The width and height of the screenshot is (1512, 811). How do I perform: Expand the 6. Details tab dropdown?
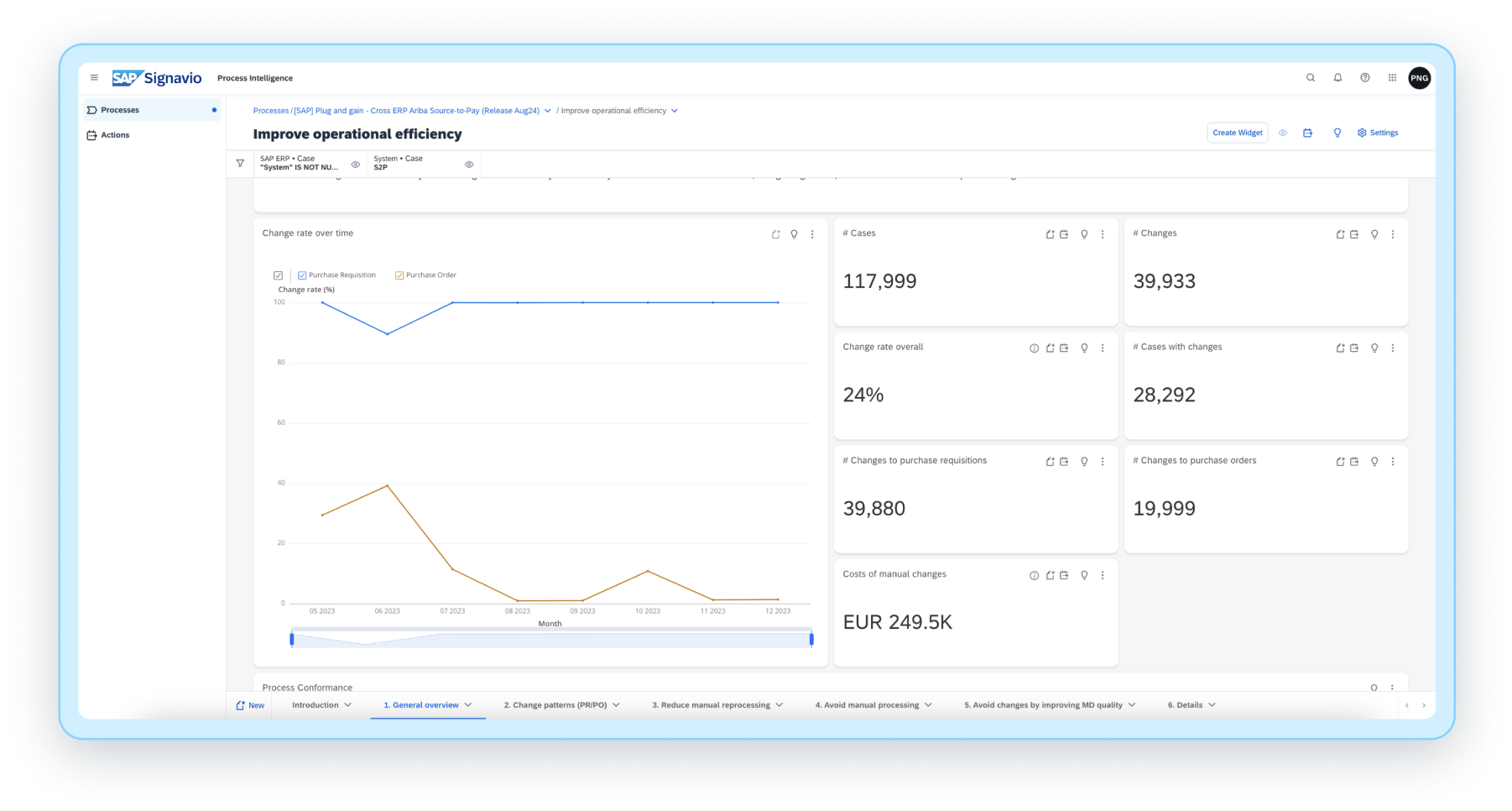click(x=1212, y=705)
